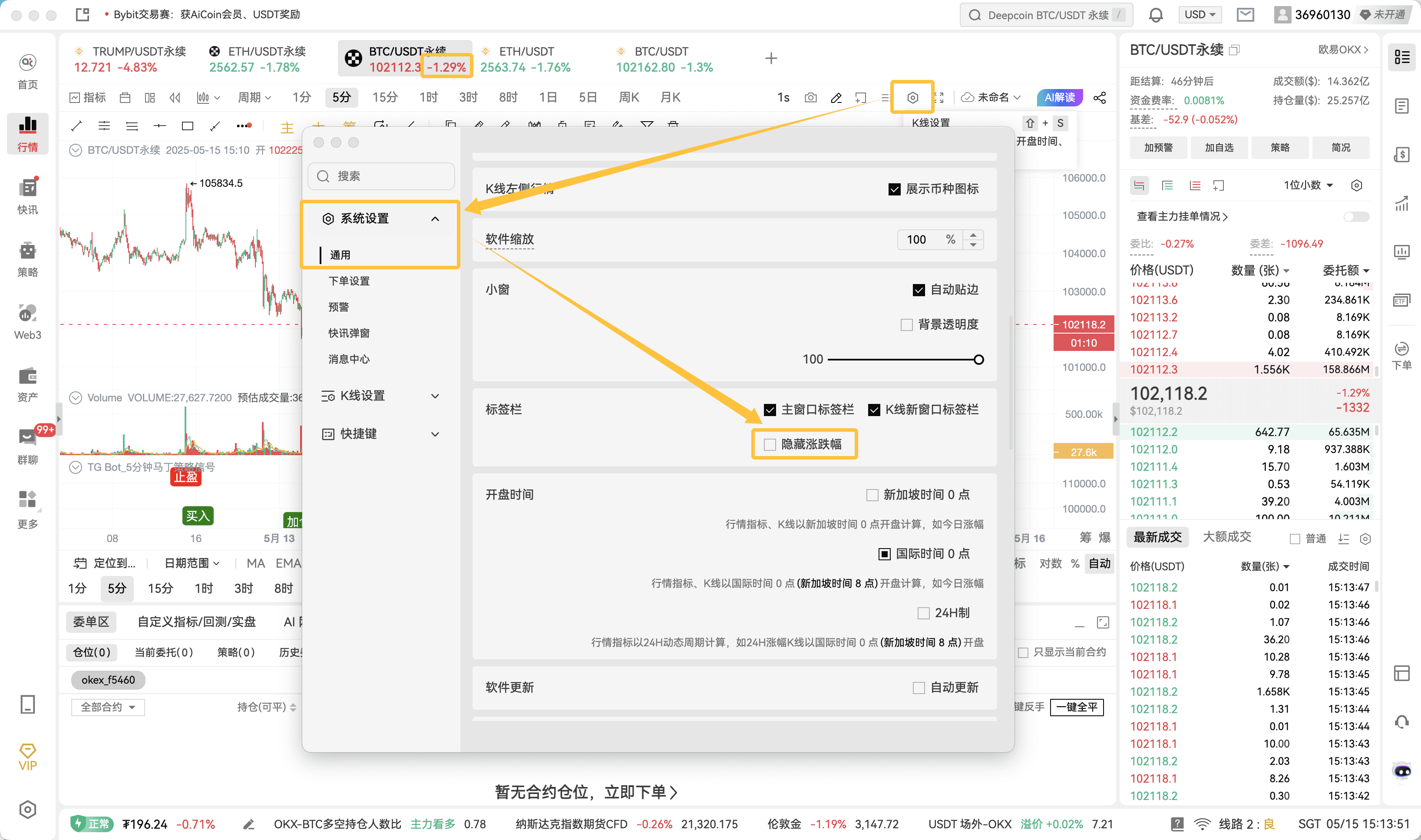Click the 下单 order icon in right sidebar
The image size is (1421, 840).
click(x=1401, y=355)
